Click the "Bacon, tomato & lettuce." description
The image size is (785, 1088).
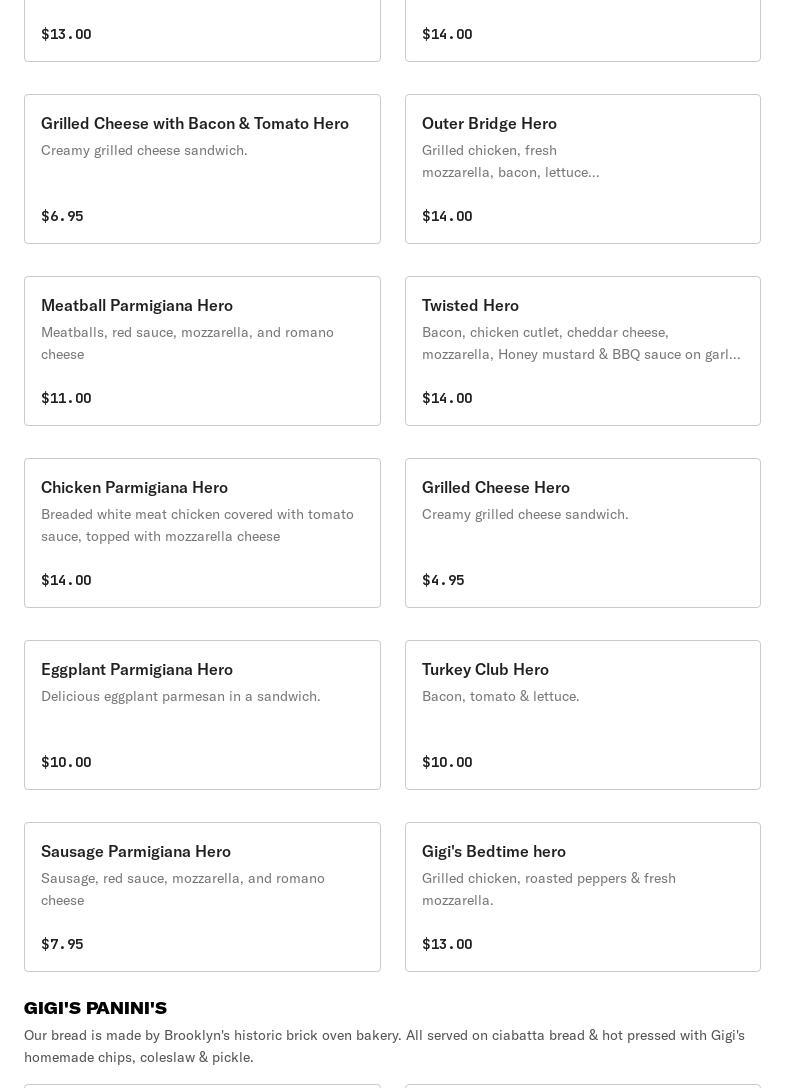click(501, 696)
